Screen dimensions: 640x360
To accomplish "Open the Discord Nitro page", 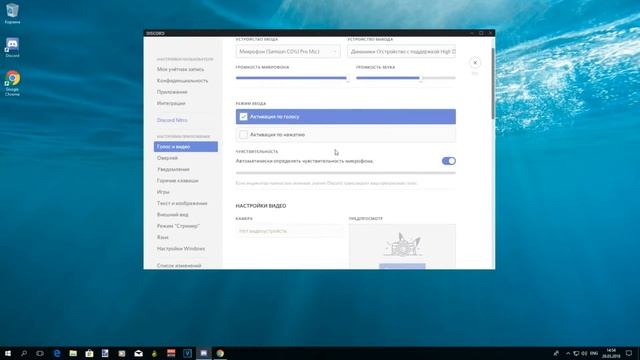I will 172,120.
